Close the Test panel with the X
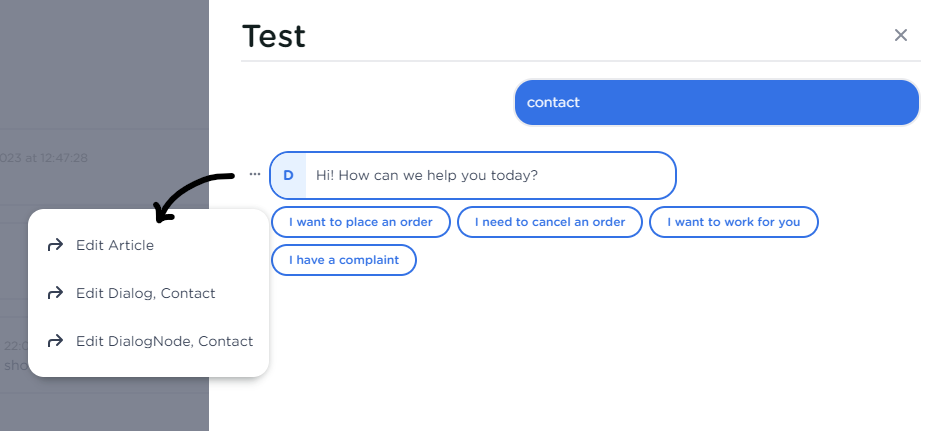Screen dimensions: 938x431 pyautogui.click(x=900, y=35)
